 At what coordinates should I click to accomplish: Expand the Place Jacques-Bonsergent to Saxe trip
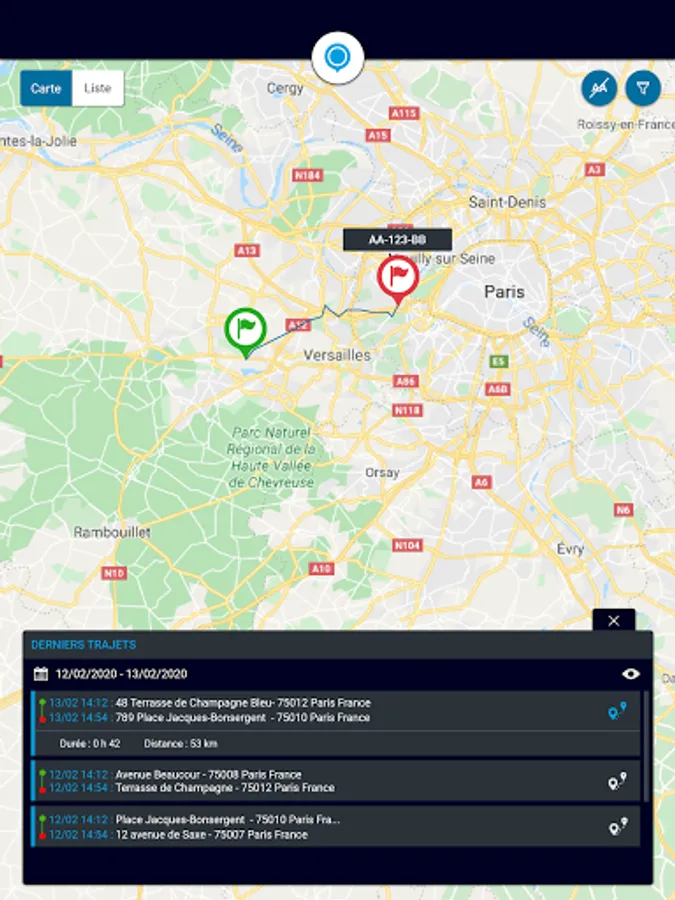[x=336, y=827]
